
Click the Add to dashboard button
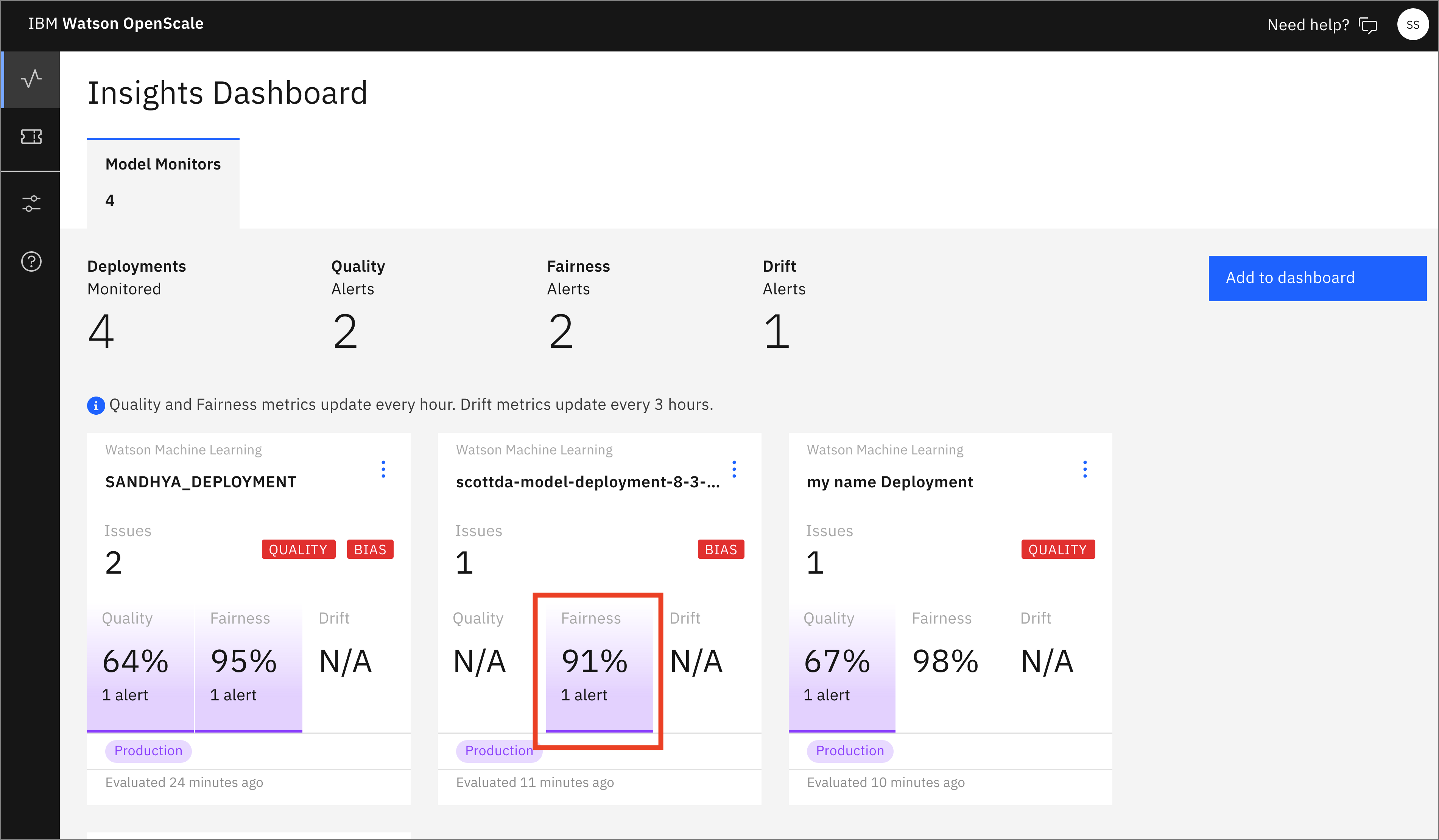coord(1318,278)
